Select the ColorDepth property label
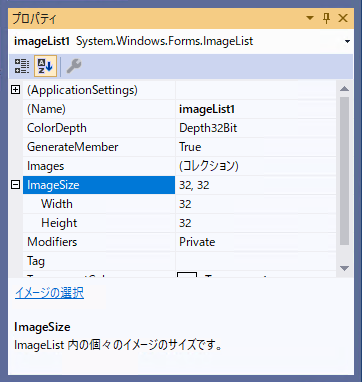 (x=57, y=128)
